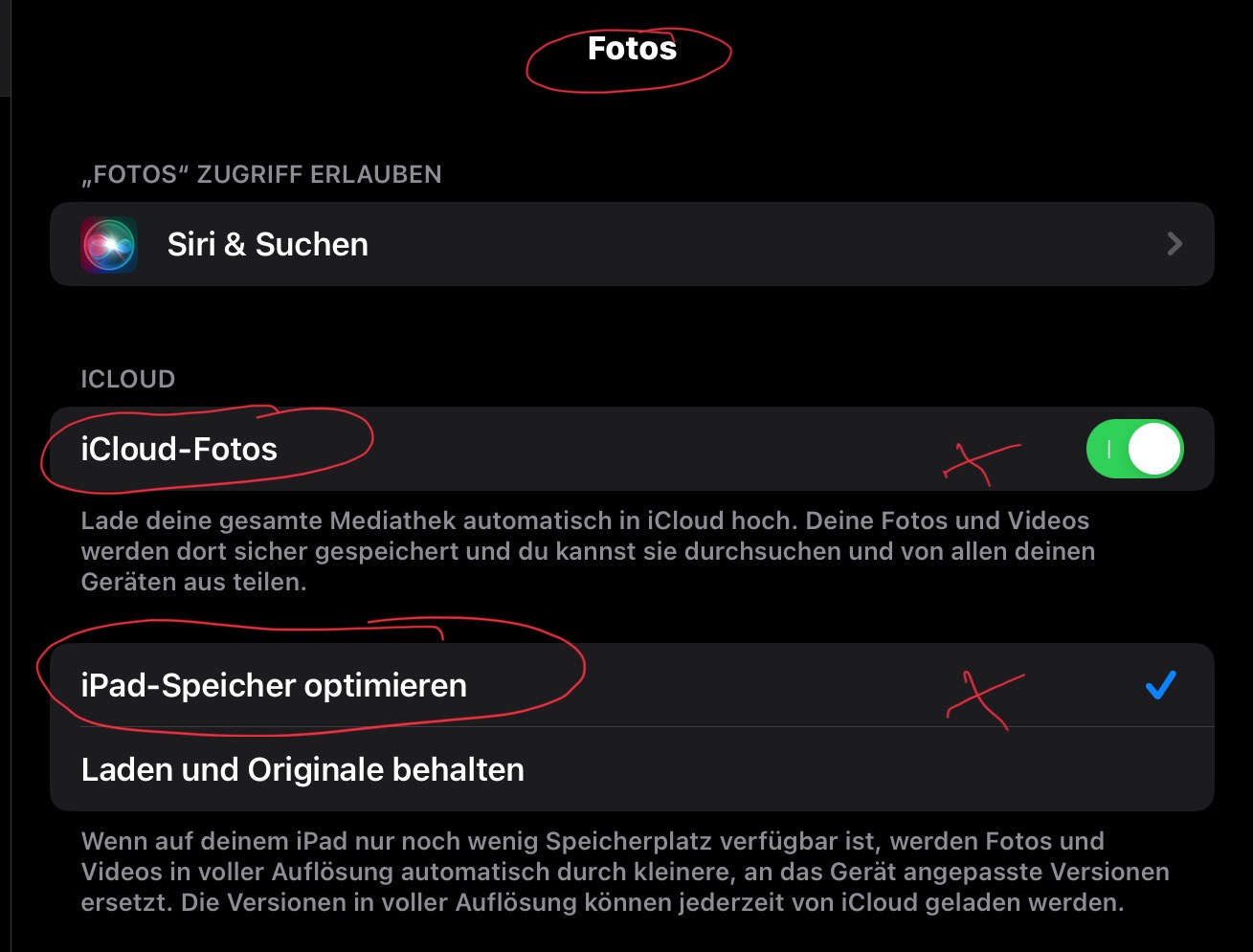Choose Laden und Originale behalten
This screenshot has width=1253, height=952.
pyautogui.click(x=302, y=769)
